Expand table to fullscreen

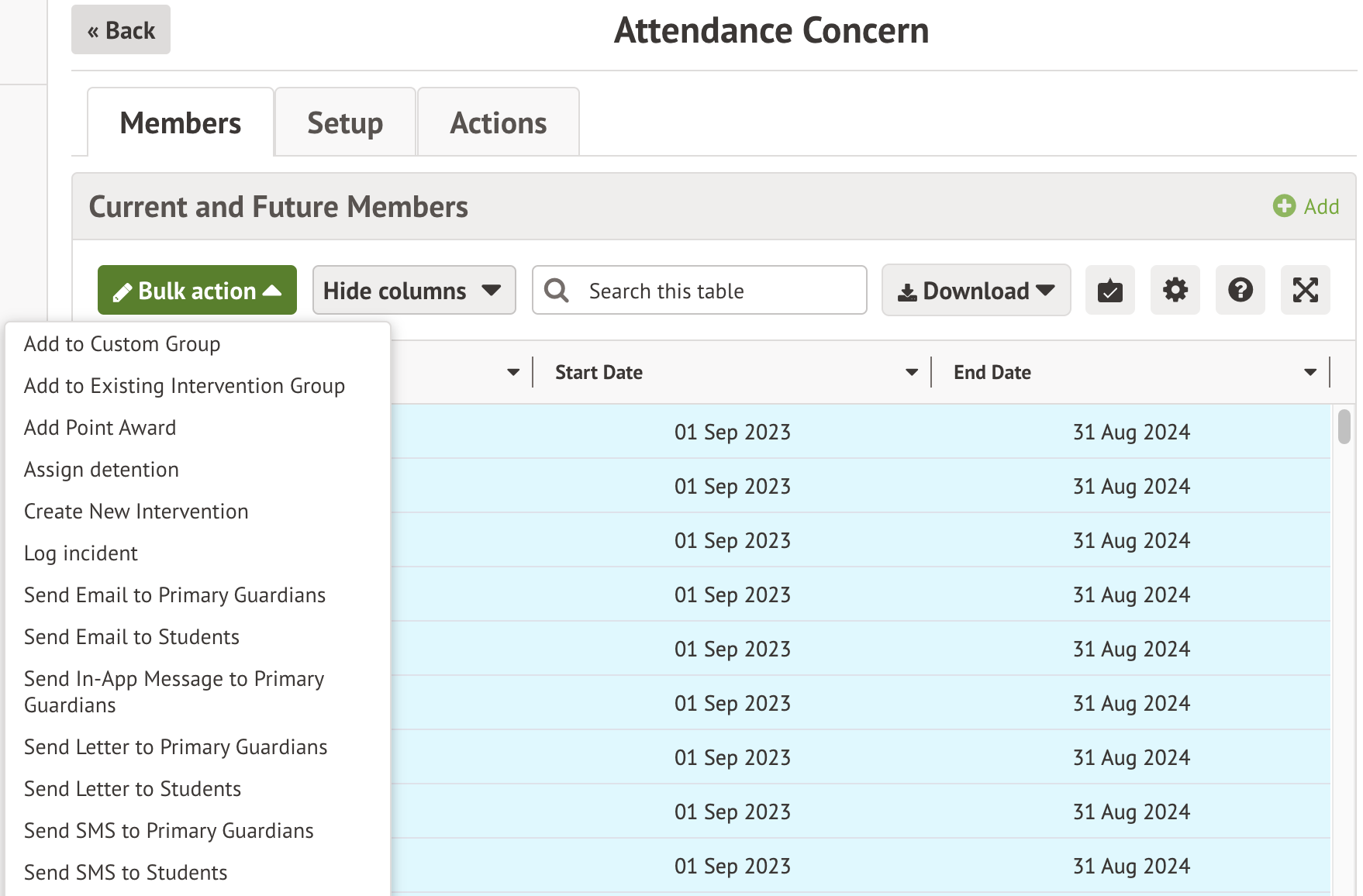coord(1305,291)
